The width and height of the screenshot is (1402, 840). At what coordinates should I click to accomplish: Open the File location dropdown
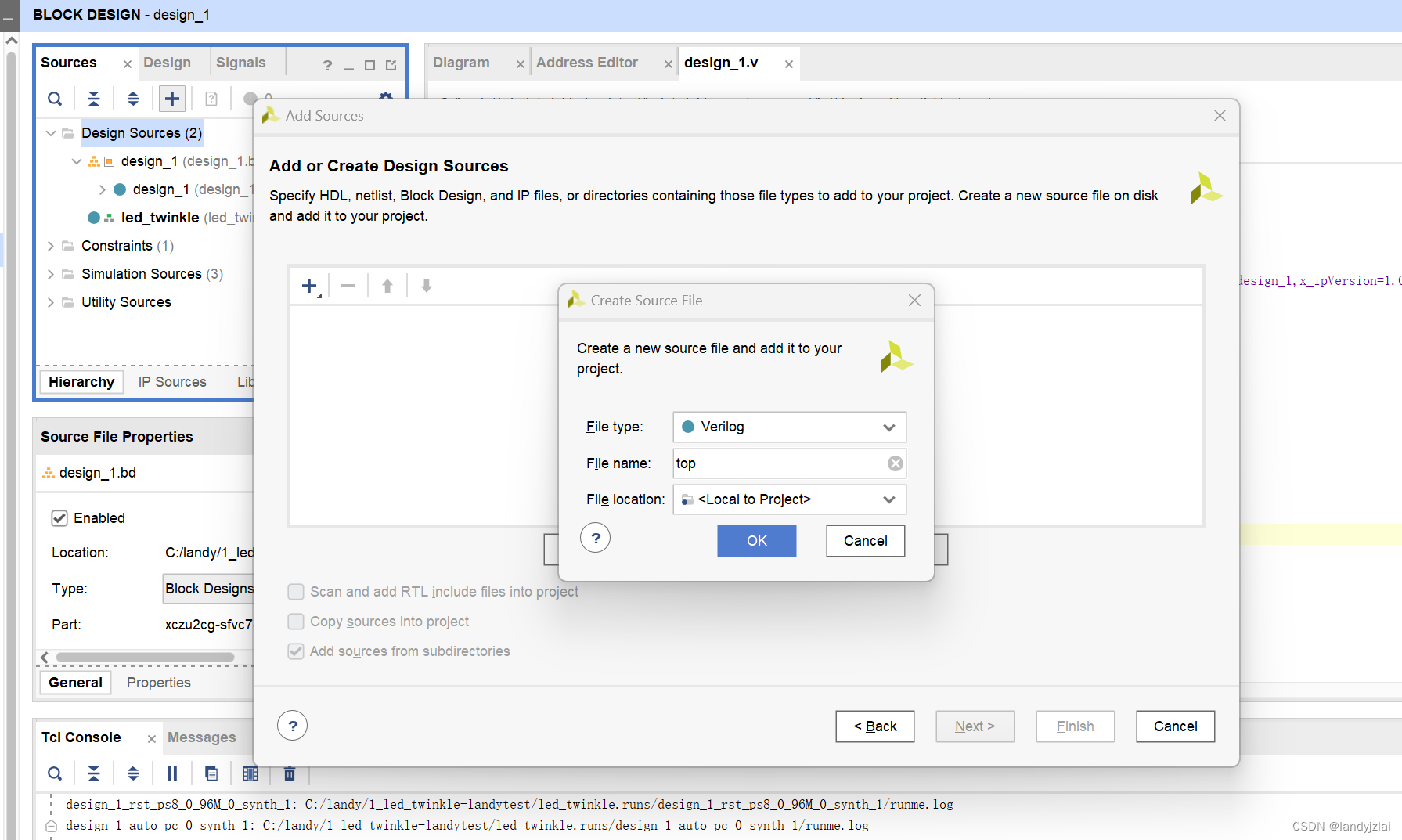[789, 499]
